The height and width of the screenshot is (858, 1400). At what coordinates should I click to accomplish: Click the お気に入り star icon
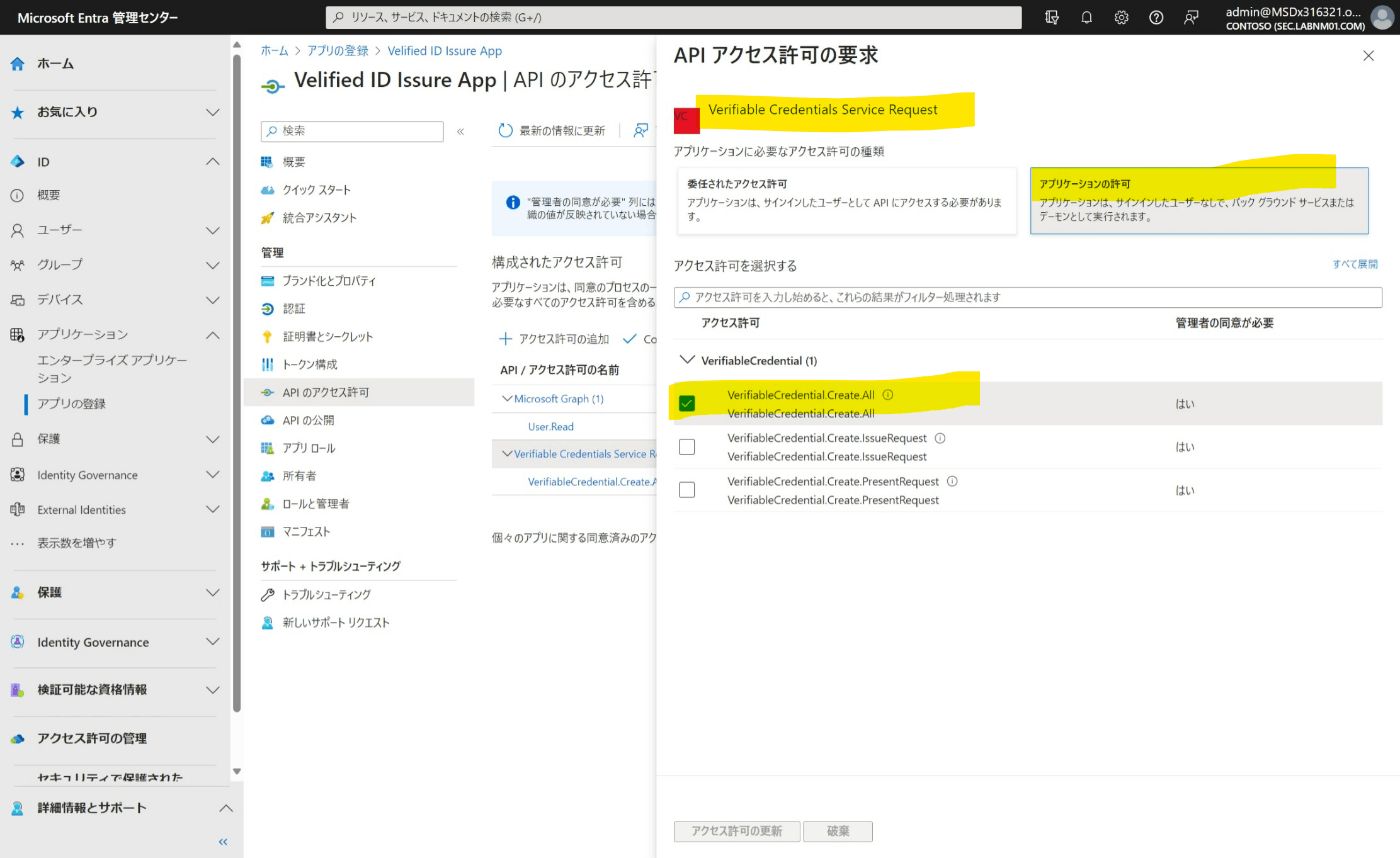pyautogui.click(x=17, y=112)
